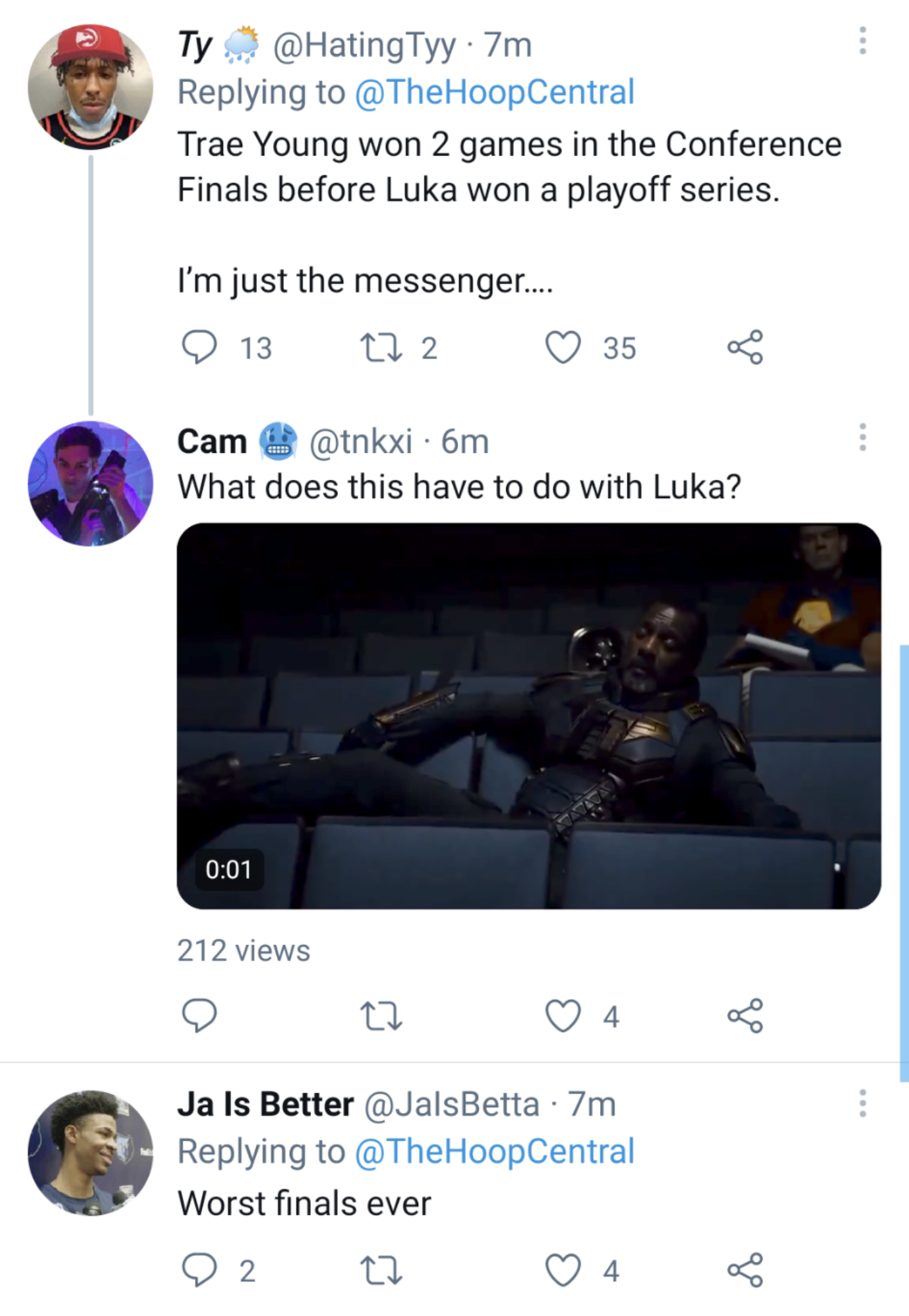Image resolution: width=909 pixels, height=1316 pixels.
Task: Reply to Ty's Trae Young tweet
Action: click(199, 348)
